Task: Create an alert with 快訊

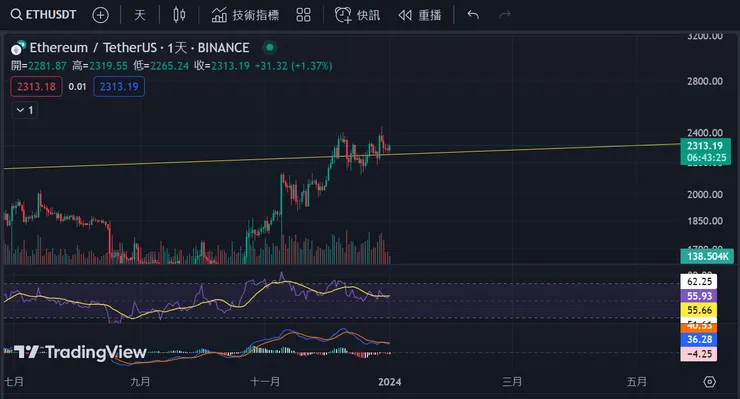Action: coord(357,15)
